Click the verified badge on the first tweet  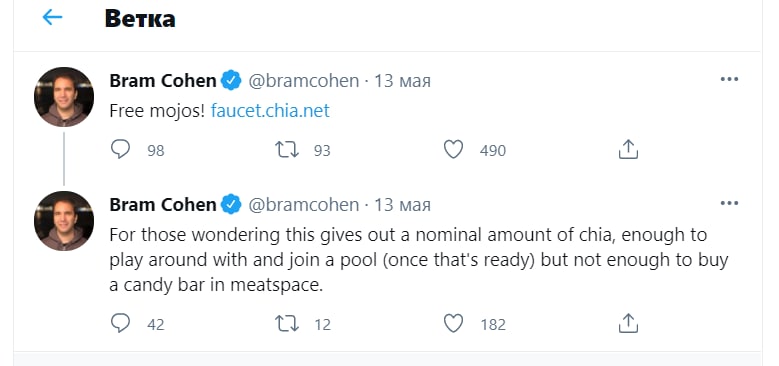(231, 80)
